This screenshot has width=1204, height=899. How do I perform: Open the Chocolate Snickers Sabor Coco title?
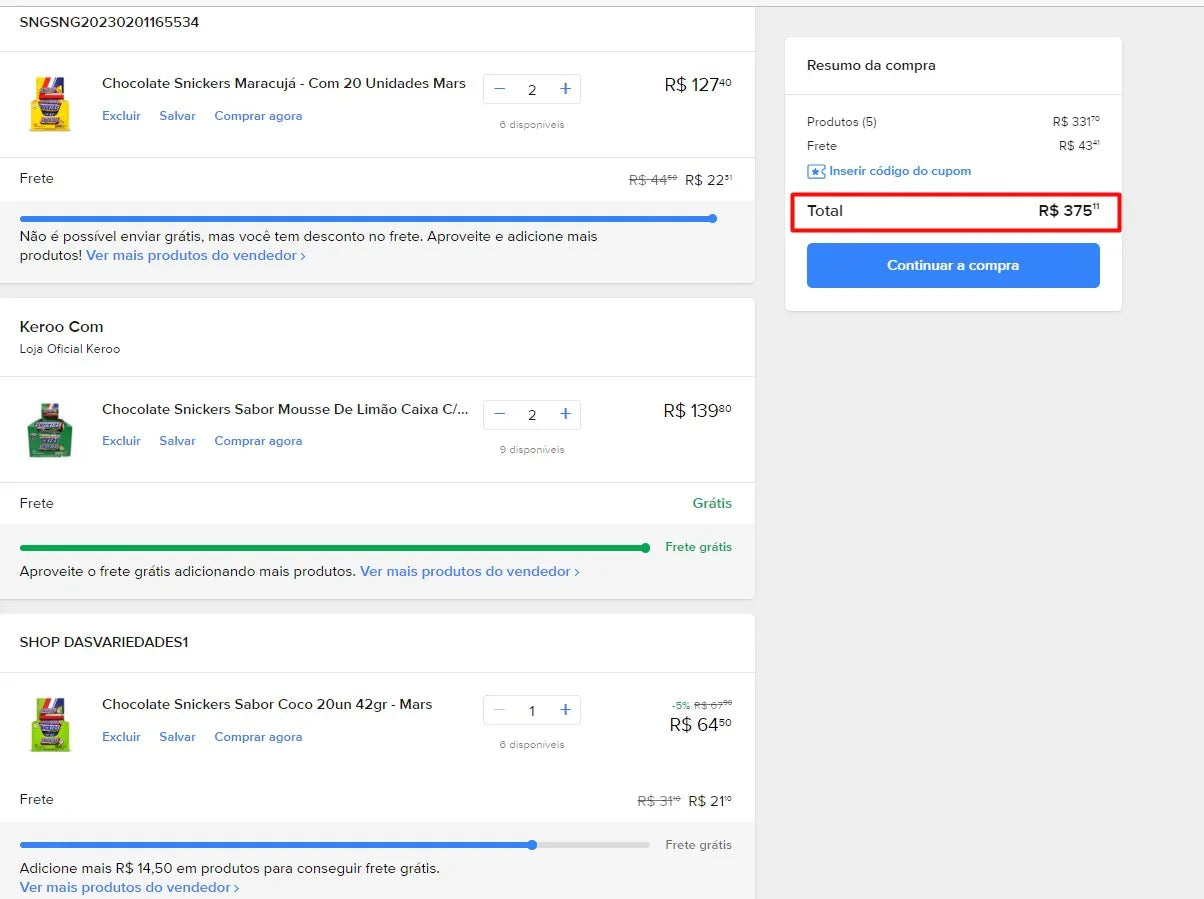267,705
